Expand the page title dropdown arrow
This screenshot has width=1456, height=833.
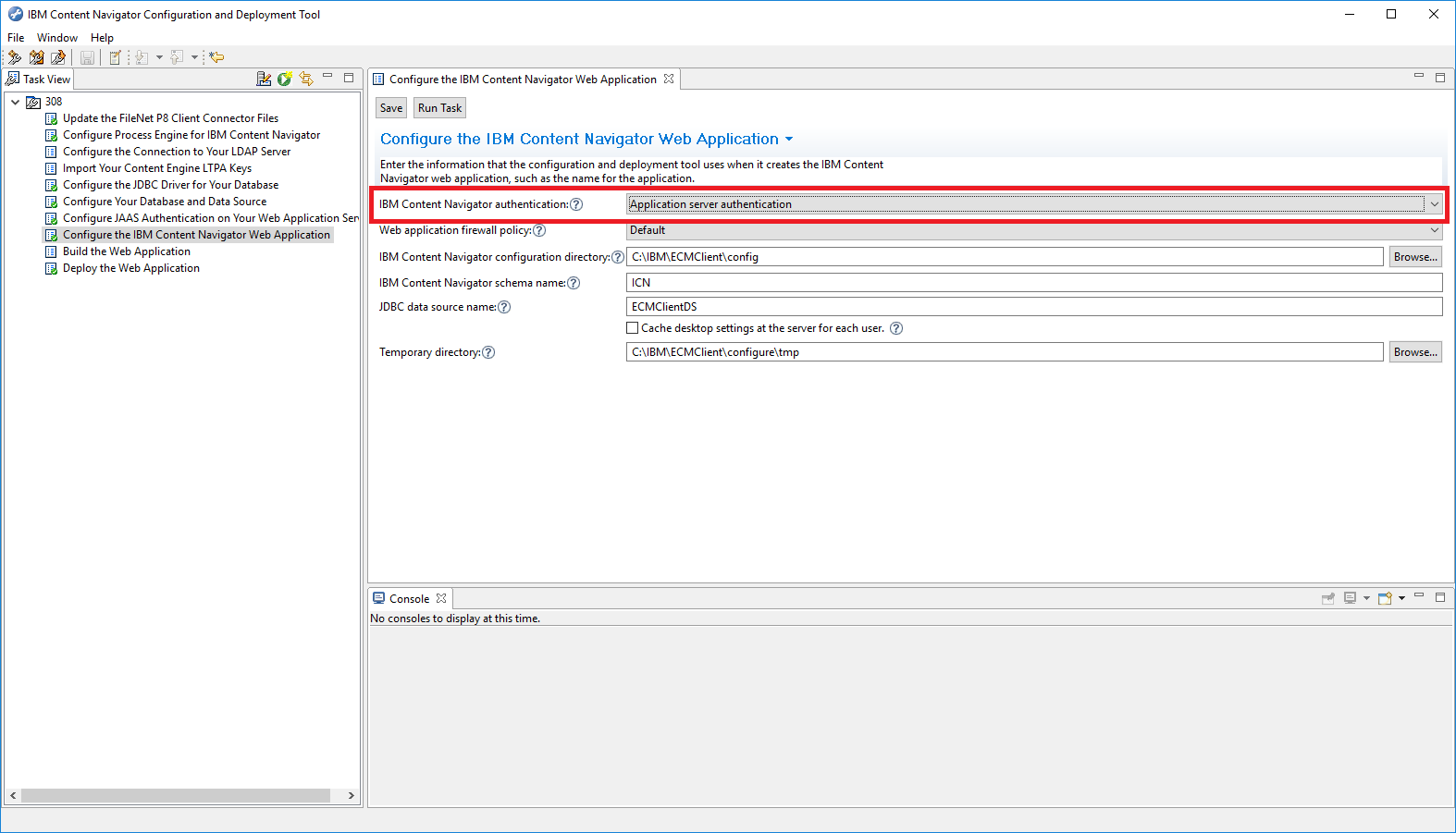tap(789, 140)
